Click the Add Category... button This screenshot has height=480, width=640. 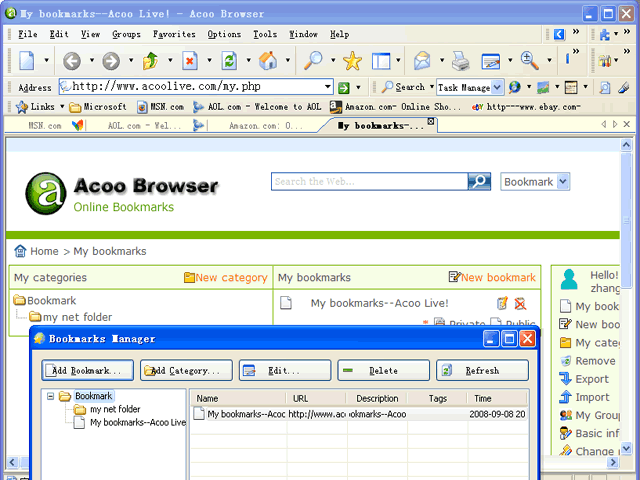186,370
